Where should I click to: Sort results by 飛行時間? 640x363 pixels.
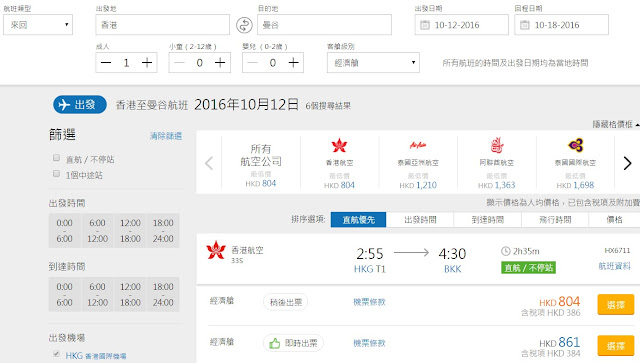tap(555, 220)
